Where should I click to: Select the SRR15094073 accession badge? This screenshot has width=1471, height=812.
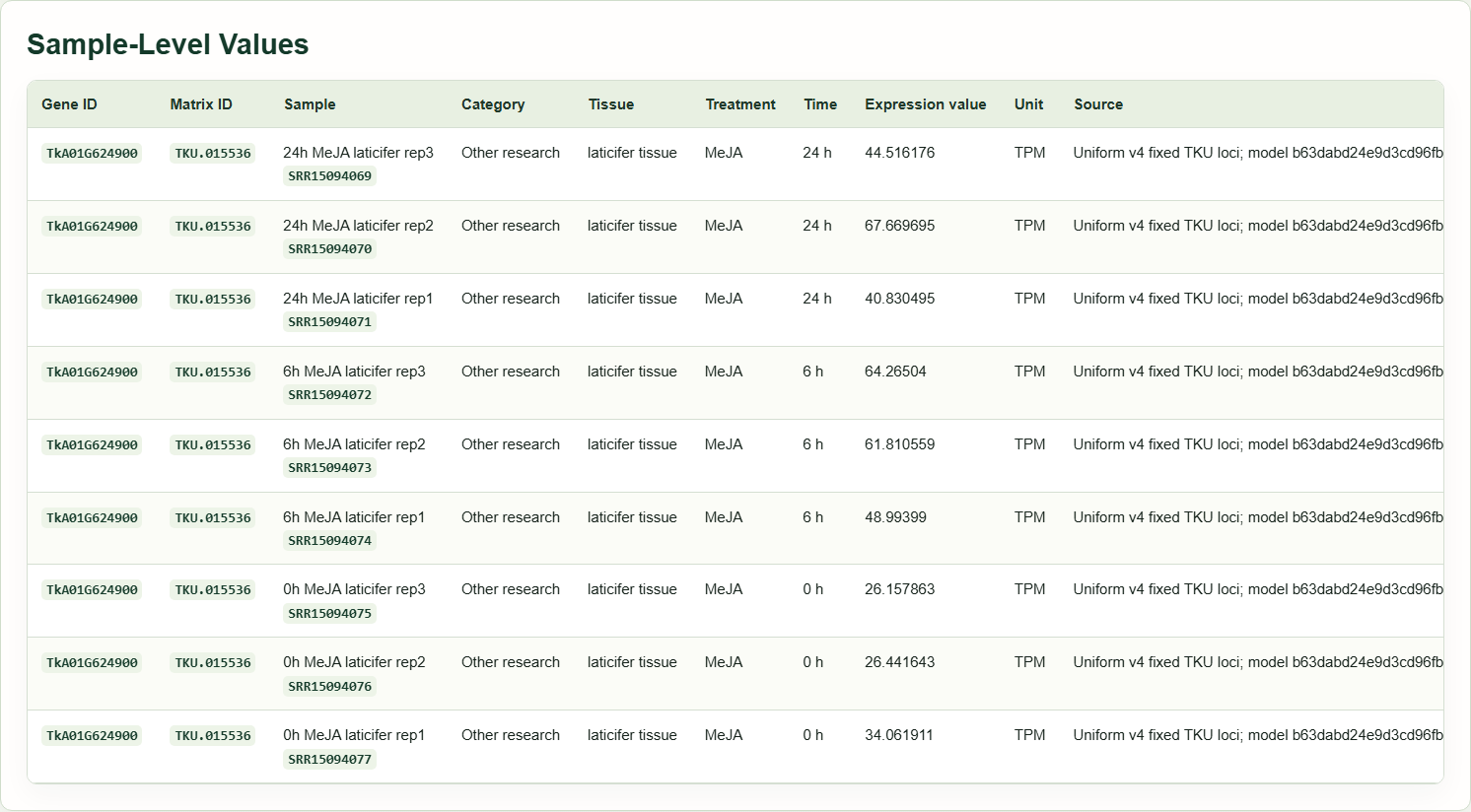tap(330, 468)
